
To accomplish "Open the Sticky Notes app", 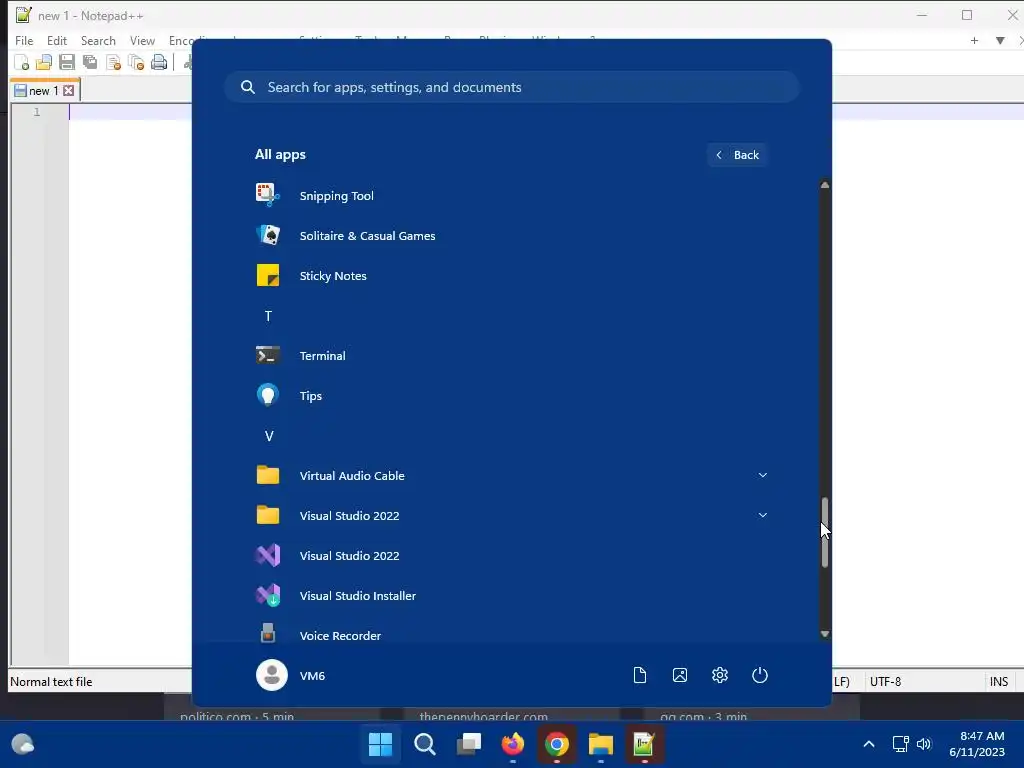I will pyautogui.click(x=512, y=276).
